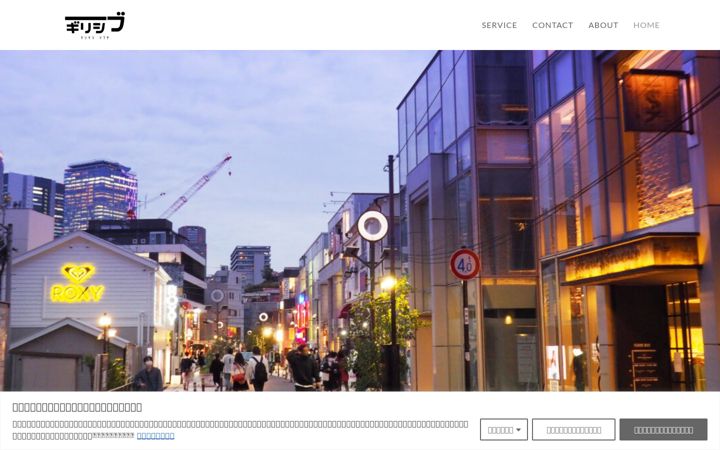
Task: Click the Shibuya street hero photo
Action: 360,220
